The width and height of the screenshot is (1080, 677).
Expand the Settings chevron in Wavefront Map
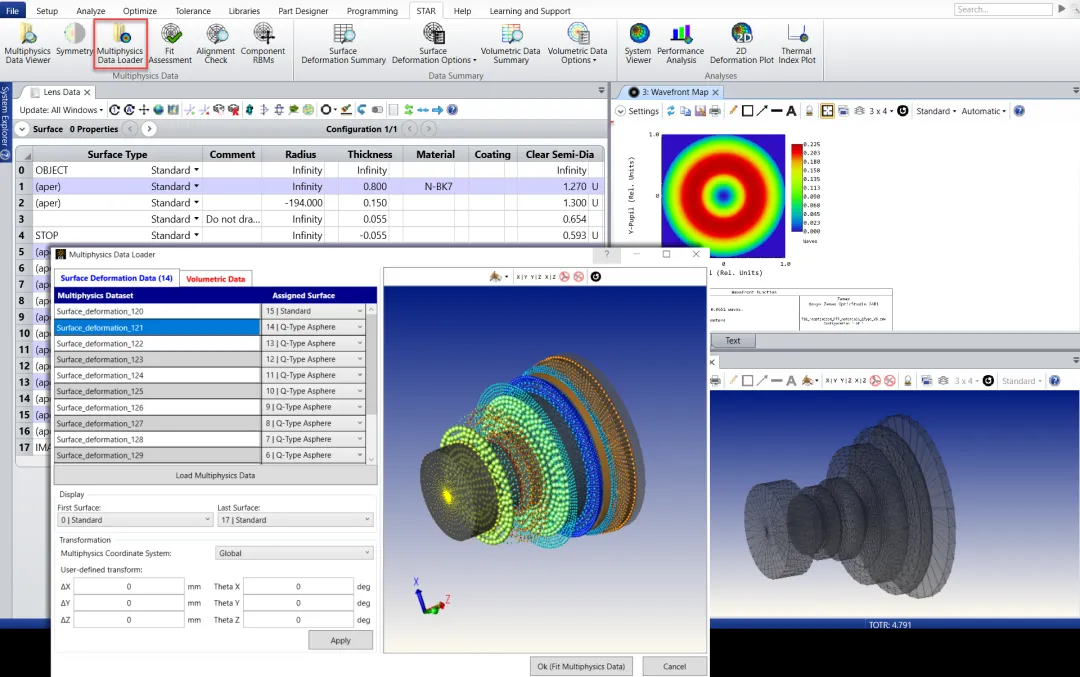click(x=620, y=111)
